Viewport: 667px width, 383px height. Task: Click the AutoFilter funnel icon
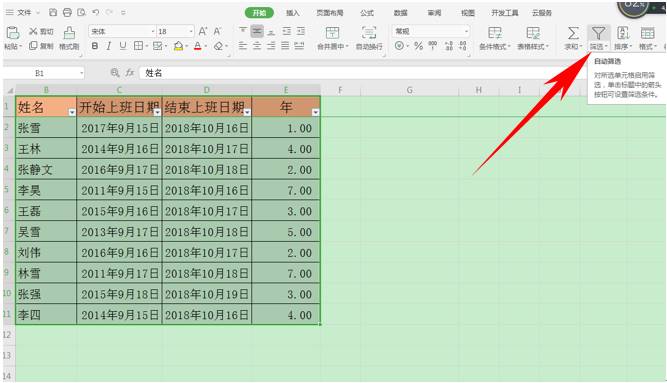pyautogui.click(x=598, y=33)
